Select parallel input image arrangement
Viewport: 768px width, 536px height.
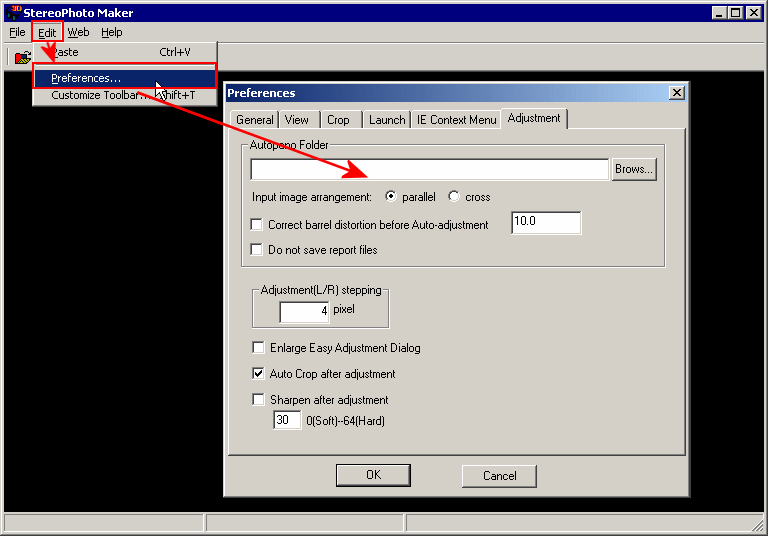(391, 196)
